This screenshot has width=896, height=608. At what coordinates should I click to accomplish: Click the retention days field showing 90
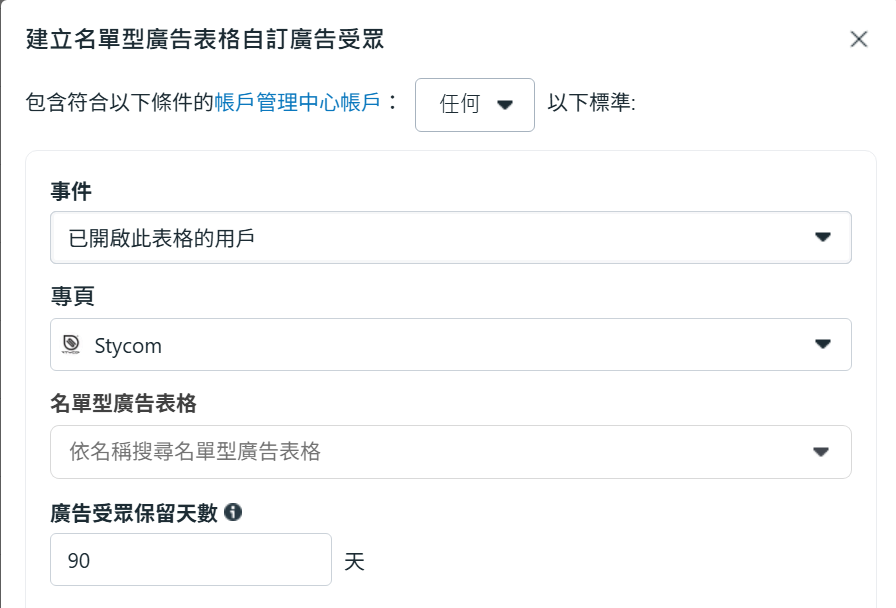point(190,560)
